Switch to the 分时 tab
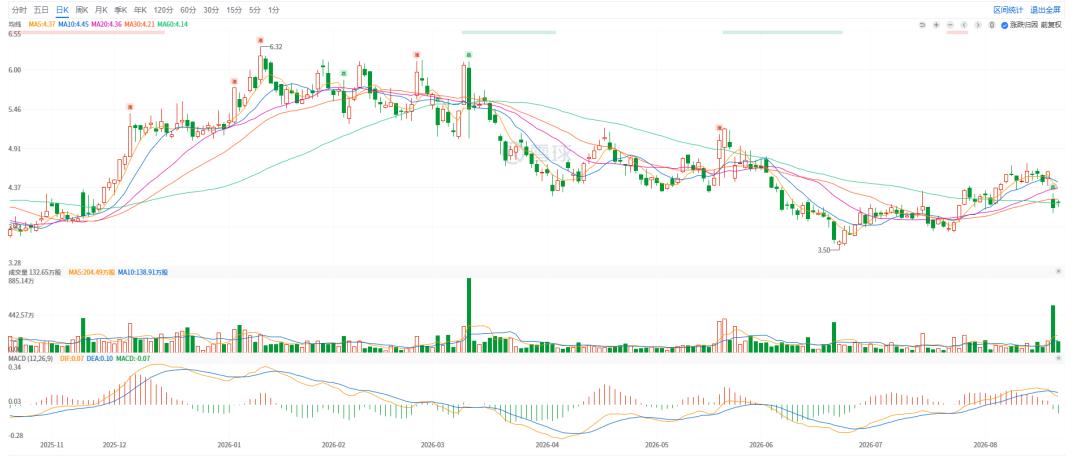 19,10
